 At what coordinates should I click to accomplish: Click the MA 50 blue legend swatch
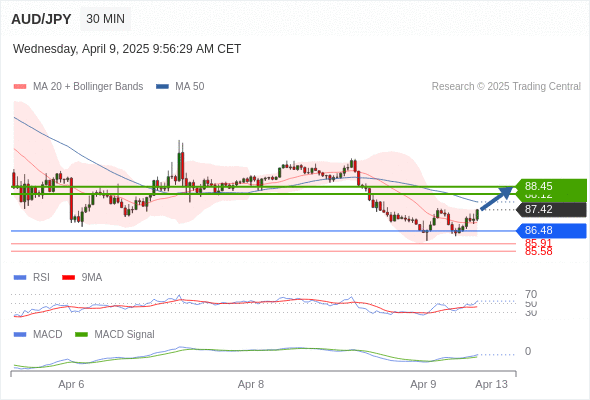coord(162,87)
